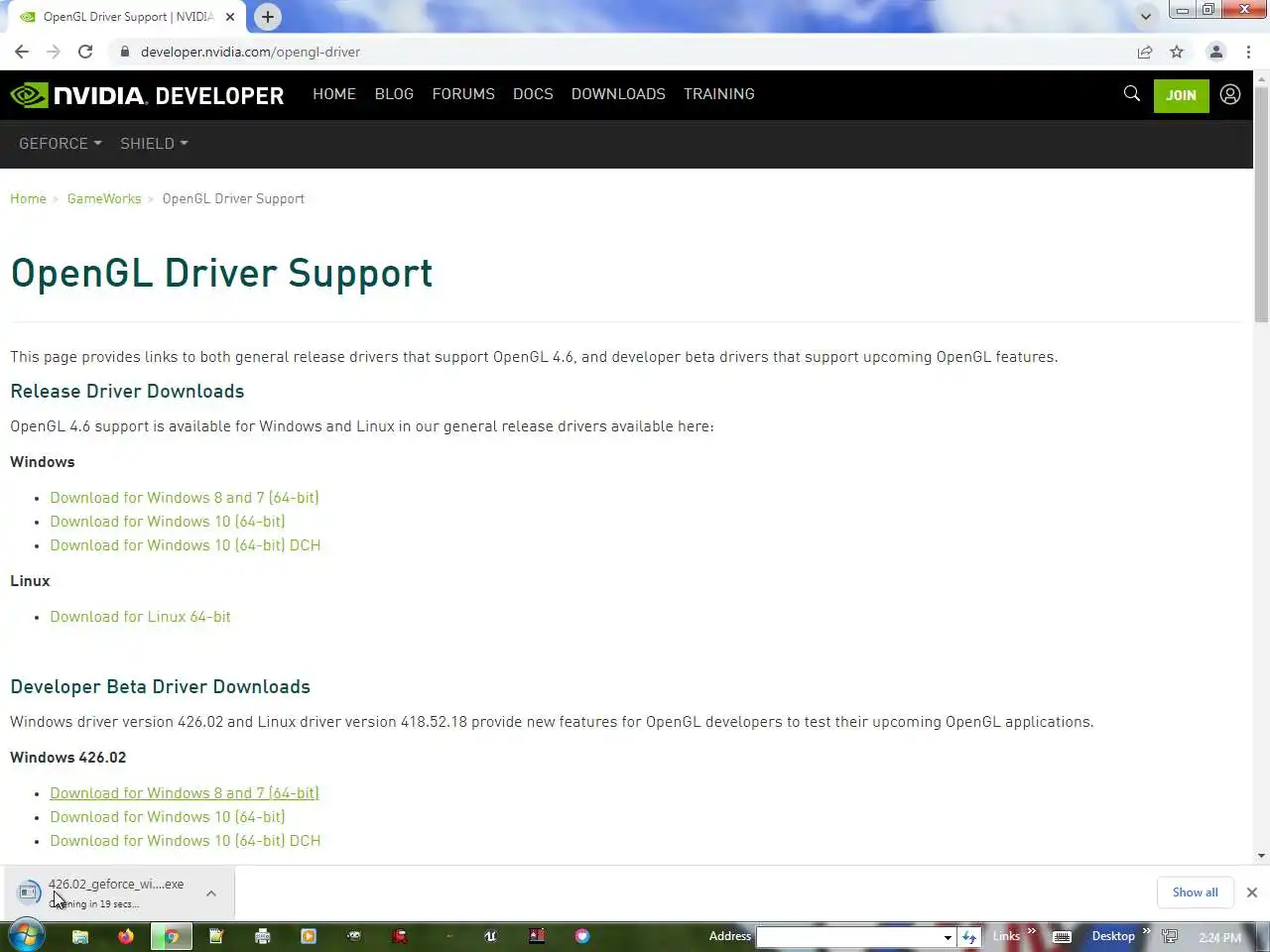Screen dimensions: 1270x952
Task: Click Show all downloads button
Action: [1195, 892]
